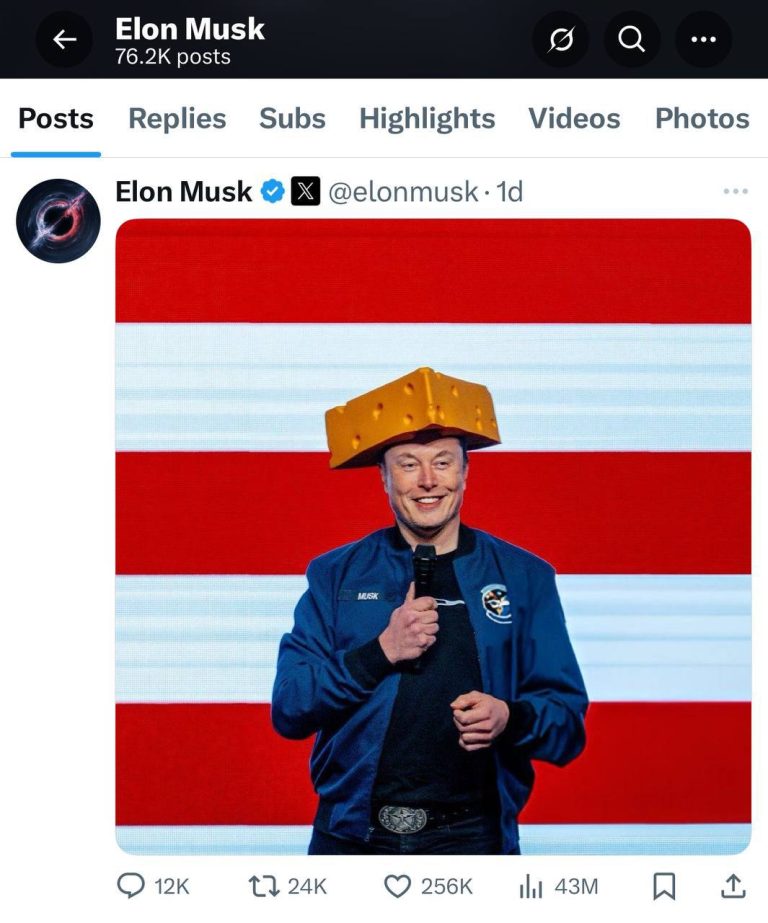This screenshot has width=768, height=923.
Task: Repost using the retweet arrows icon
Action: [264, 886]
